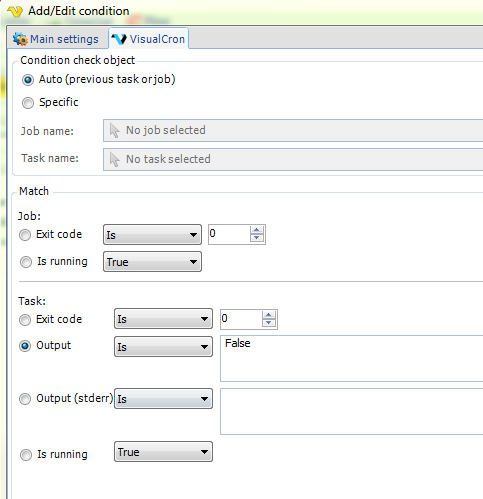Click the VisualCron logo in the title bar
The width and height of the screenshot is (483, 499).
[15, 12]
